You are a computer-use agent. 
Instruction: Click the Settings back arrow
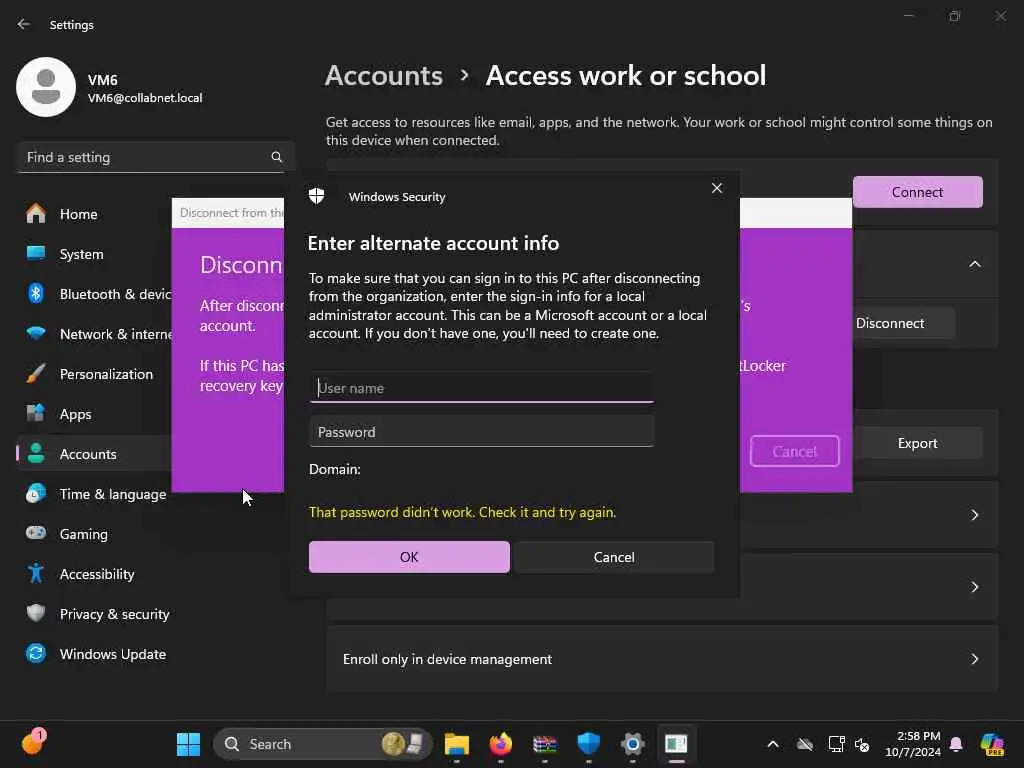(24, 24)
